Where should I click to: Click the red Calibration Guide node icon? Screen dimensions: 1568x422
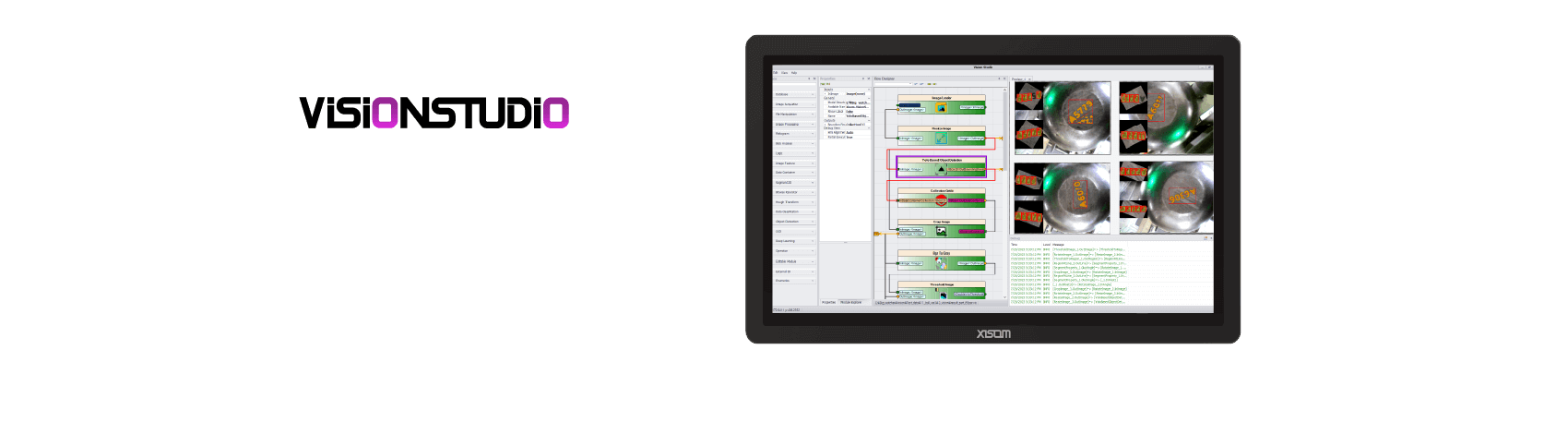941,200
